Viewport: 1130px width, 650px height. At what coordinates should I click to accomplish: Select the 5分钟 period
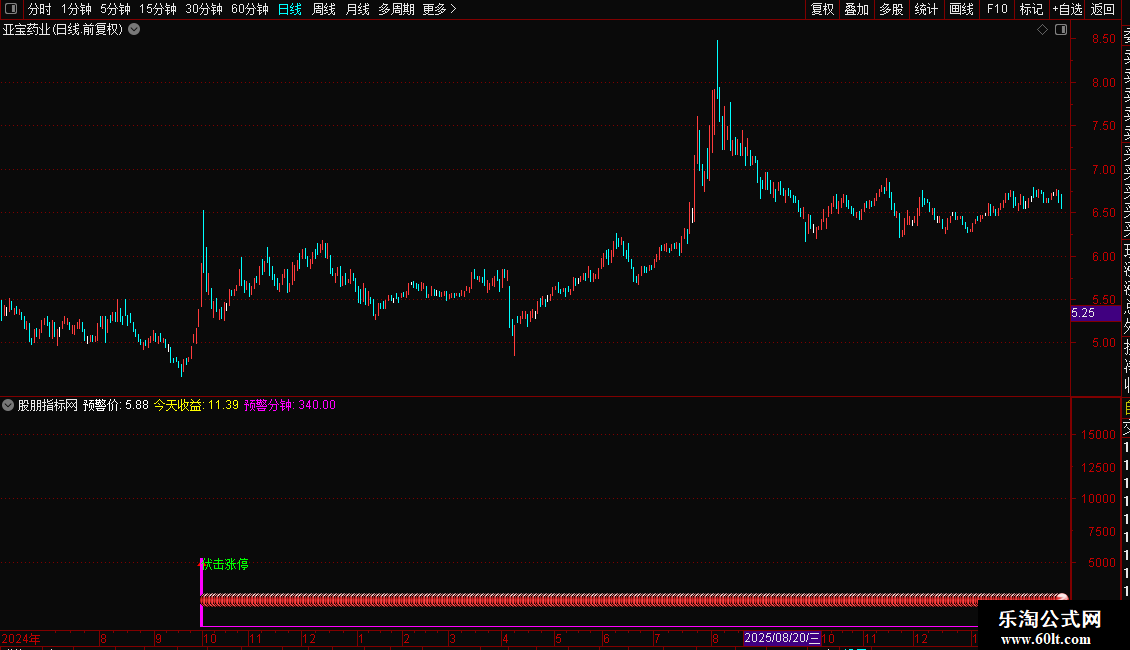(x=115, y=9)
